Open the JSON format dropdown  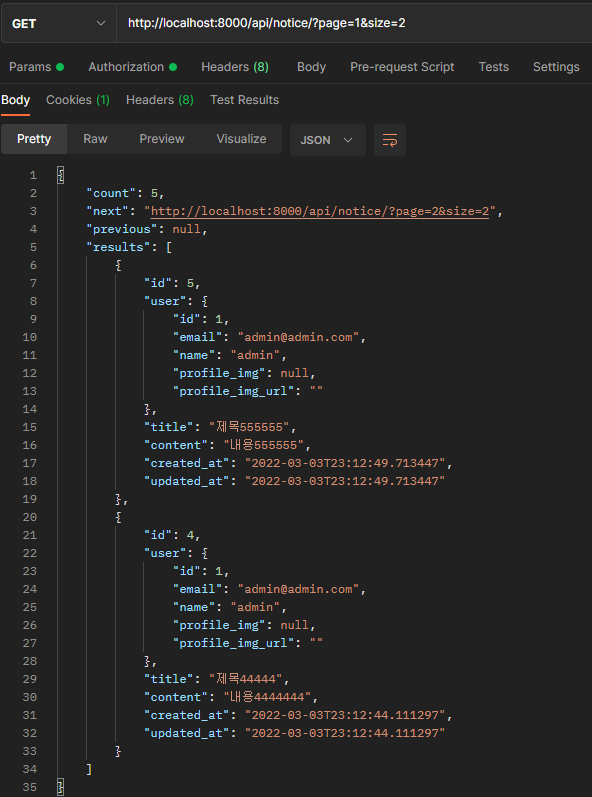(x=328, y=140)
